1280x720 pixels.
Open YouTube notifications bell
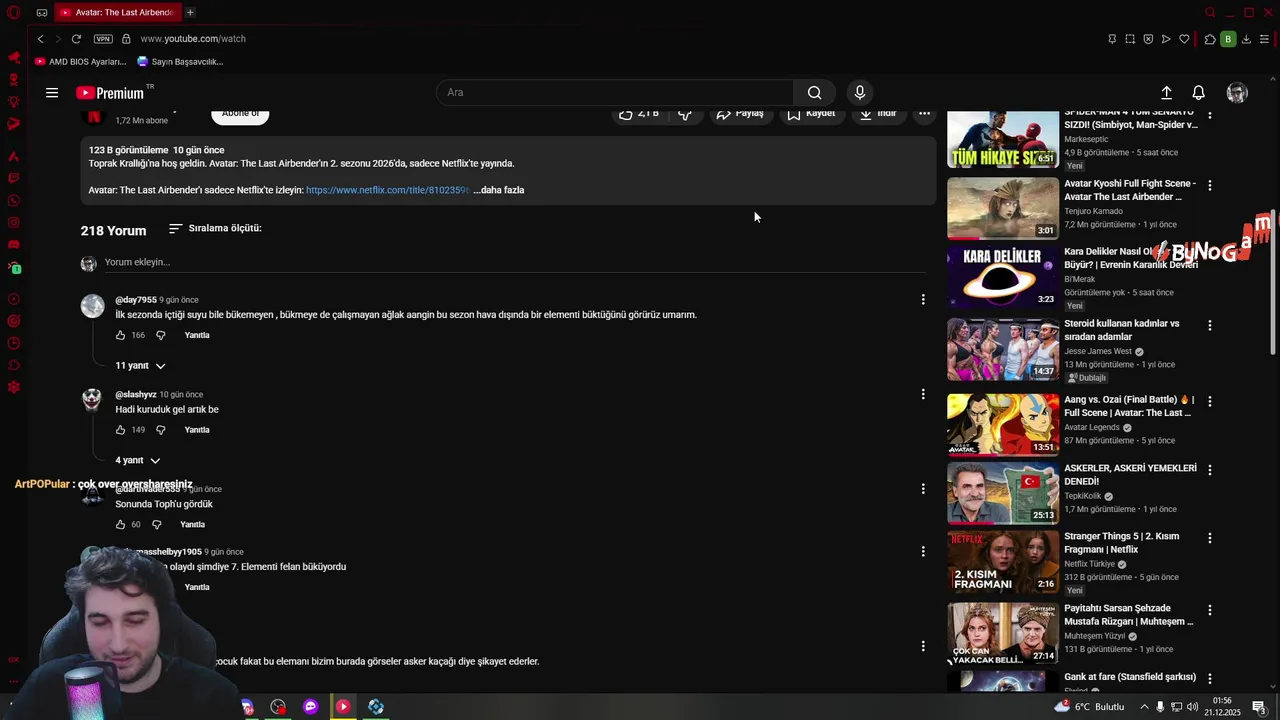(x=1198, y=93)
